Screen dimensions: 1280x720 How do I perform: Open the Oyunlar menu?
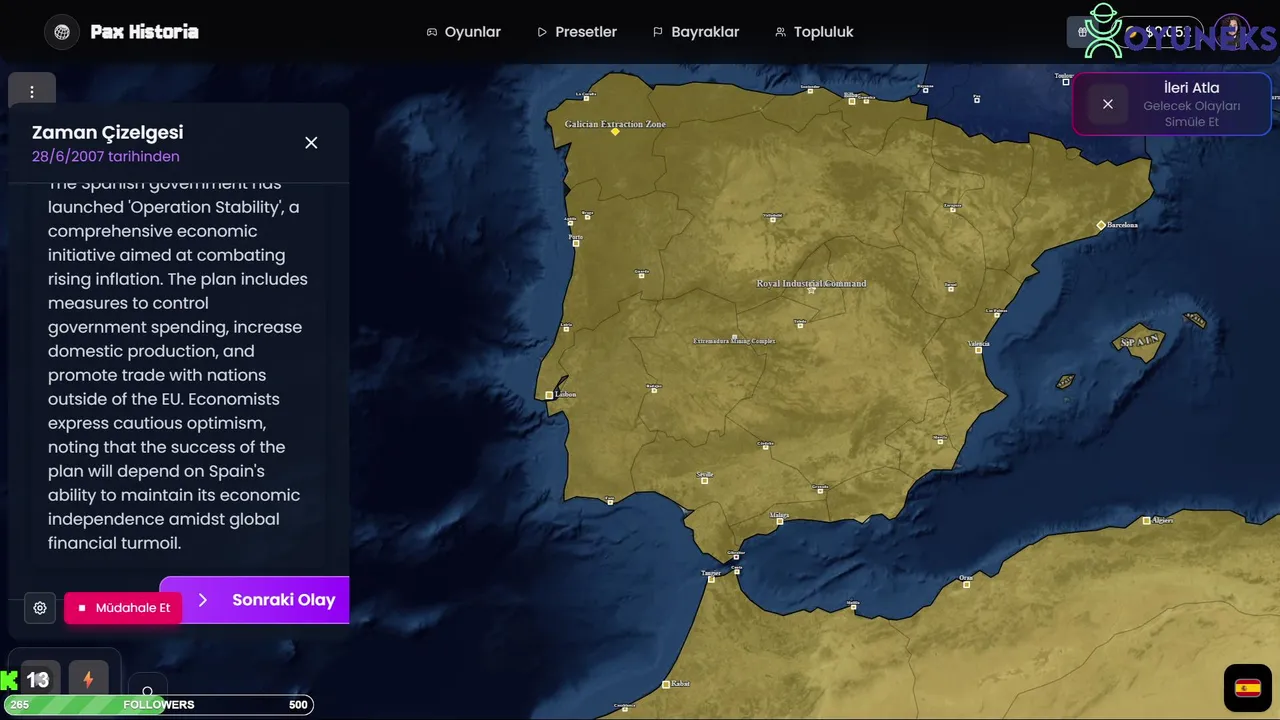(x=463, y=32)
